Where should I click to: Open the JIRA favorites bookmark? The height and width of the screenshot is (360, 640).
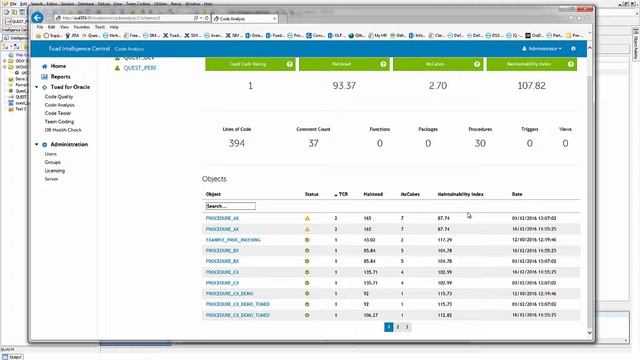coord(72,36)
